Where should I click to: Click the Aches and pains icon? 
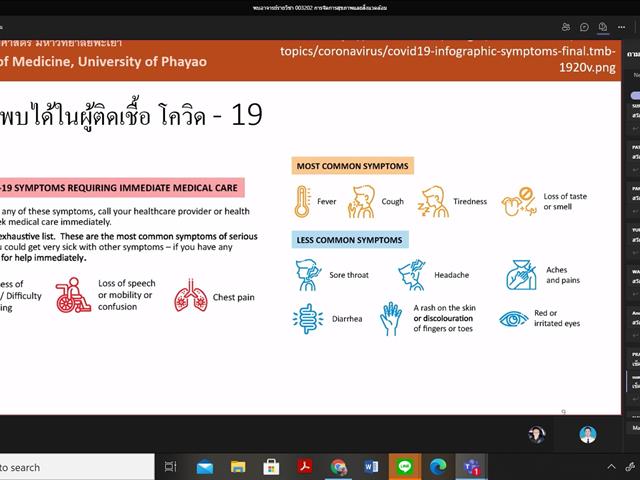click(521, 275)
